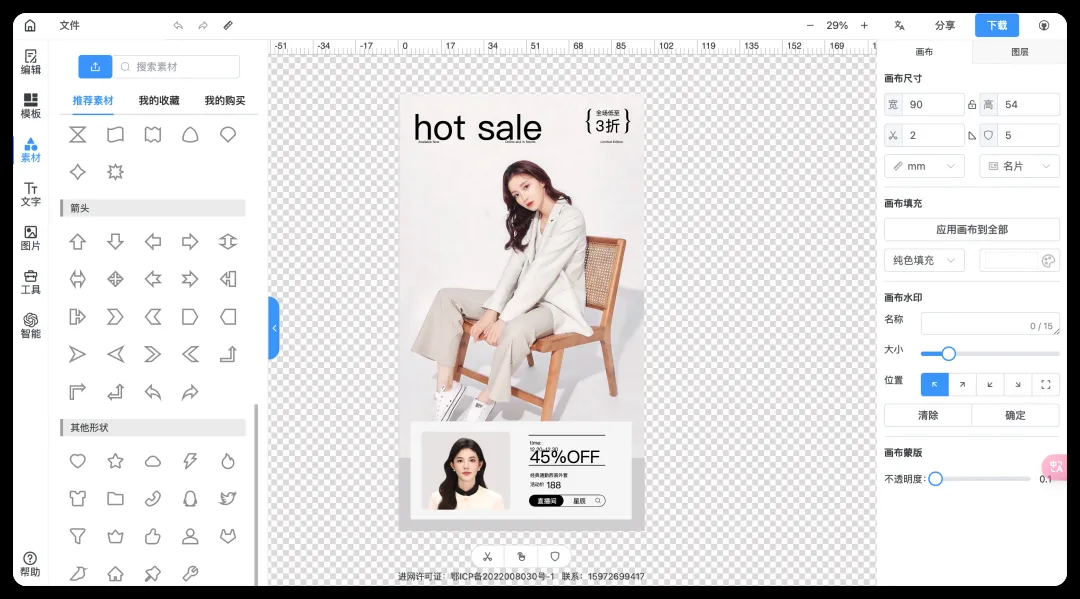Collapse the left panel with blue handle
This screenshot has width=1080, height=599.
pyautogui.click(x=273, y=328)
